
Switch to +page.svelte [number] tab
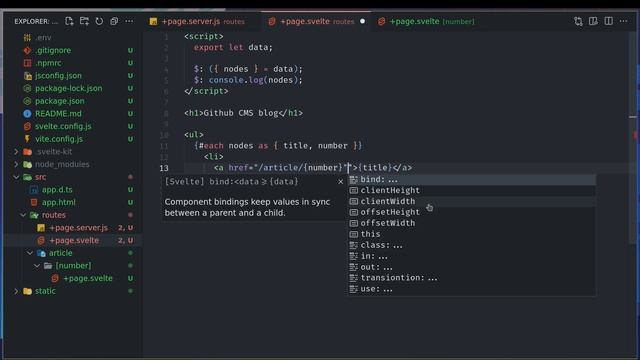click(x=427, y=21)
